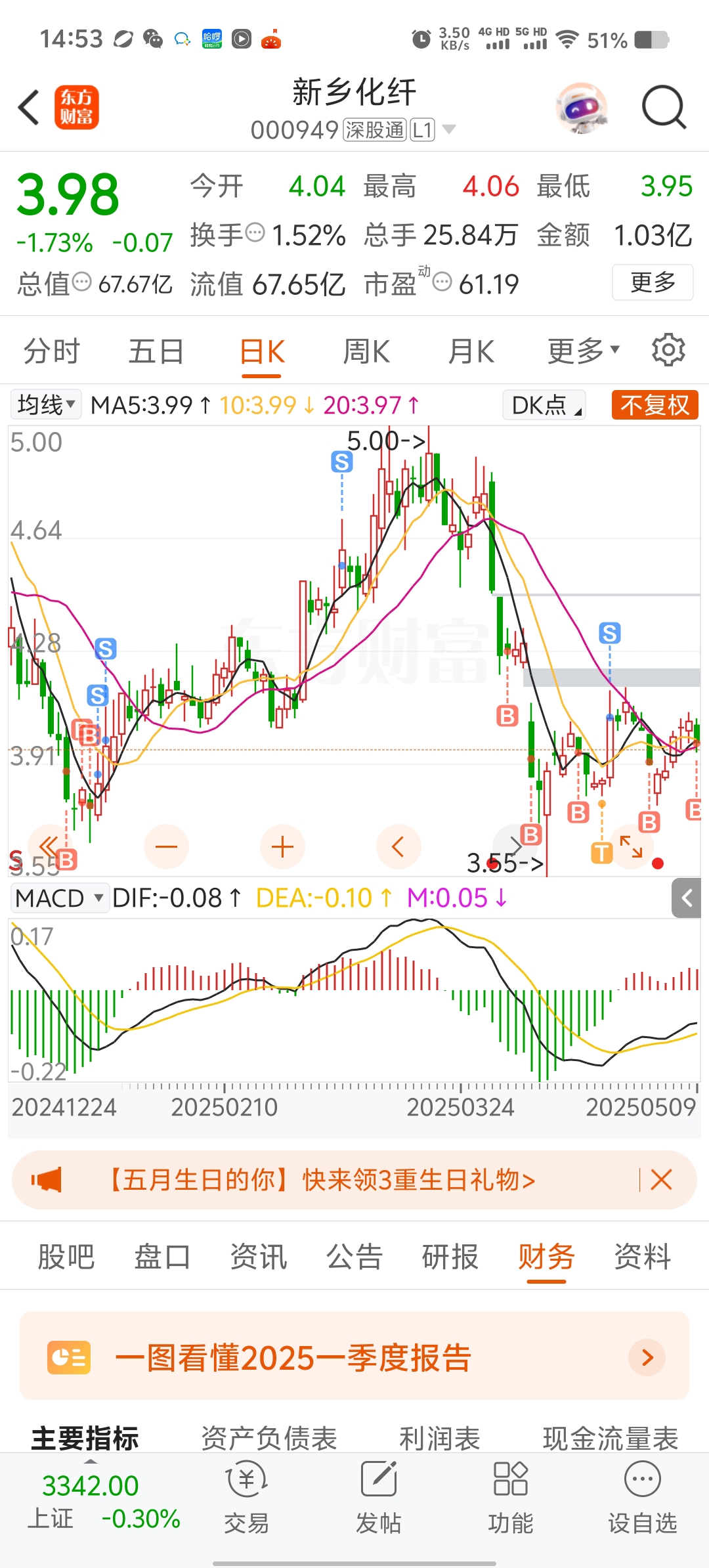Screen dimensions: 709x1568
Task: Tap the alarm clock status bar icon
Action: click(421, 40)
